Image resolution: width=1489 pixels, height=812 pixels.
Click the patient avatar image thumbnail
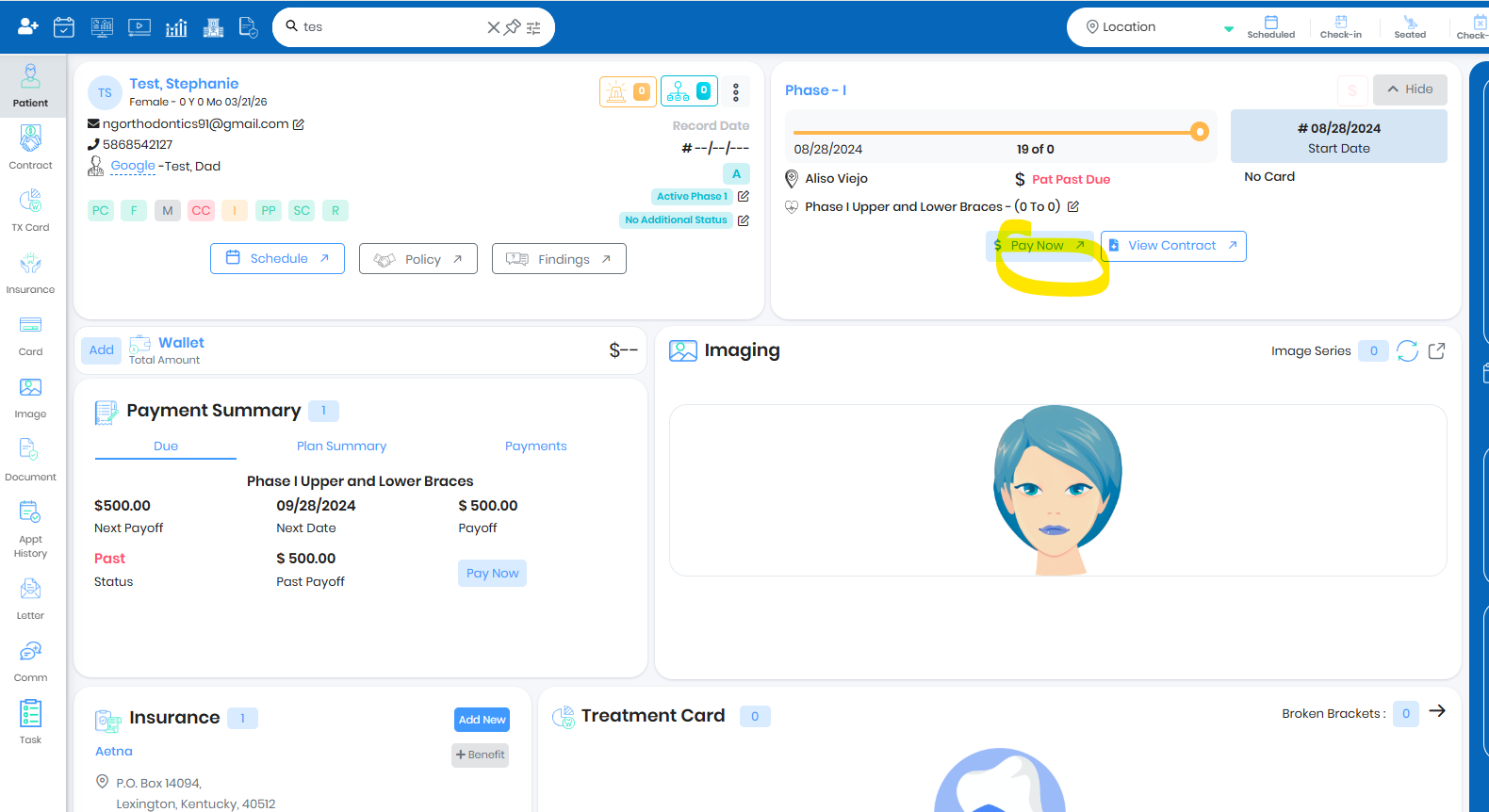point(1057,490)
